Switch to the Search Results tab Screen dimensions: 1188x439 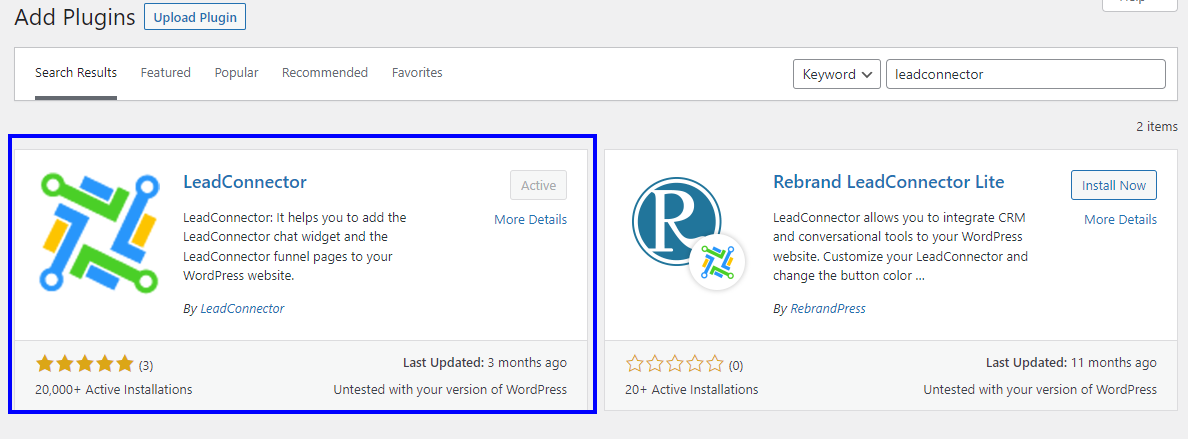click(x=76, y=73)
